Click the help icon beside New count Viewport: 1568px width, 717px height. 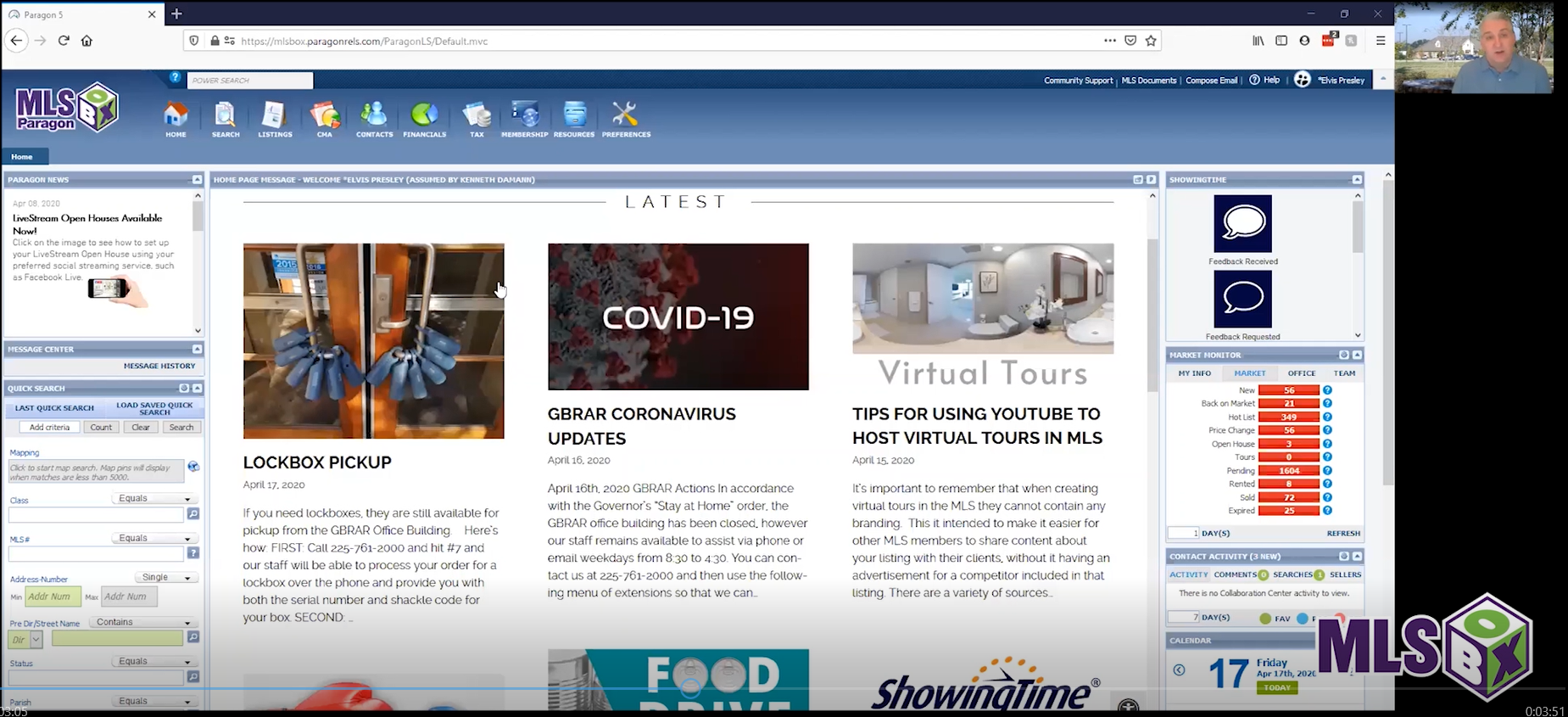pyautogui.click(x=1327, y=390)
